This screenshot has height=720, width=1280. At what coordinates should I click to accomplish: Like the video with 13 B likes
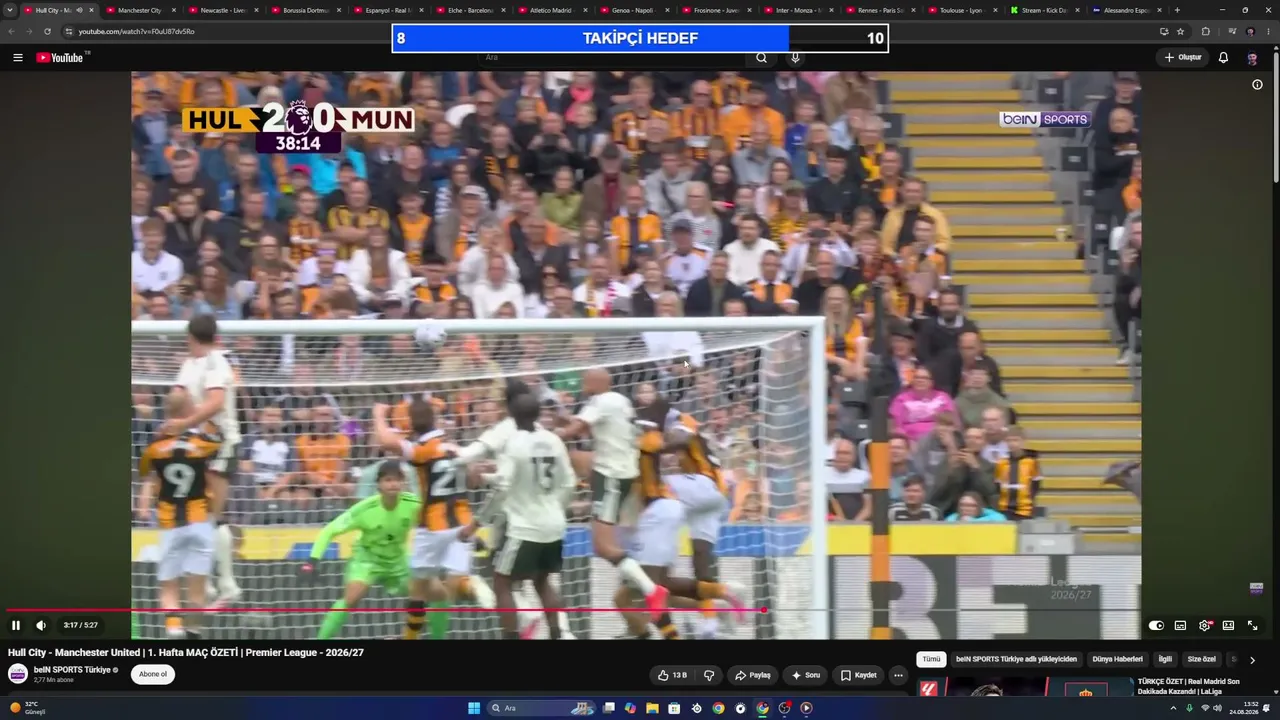(x=672, y=675)
